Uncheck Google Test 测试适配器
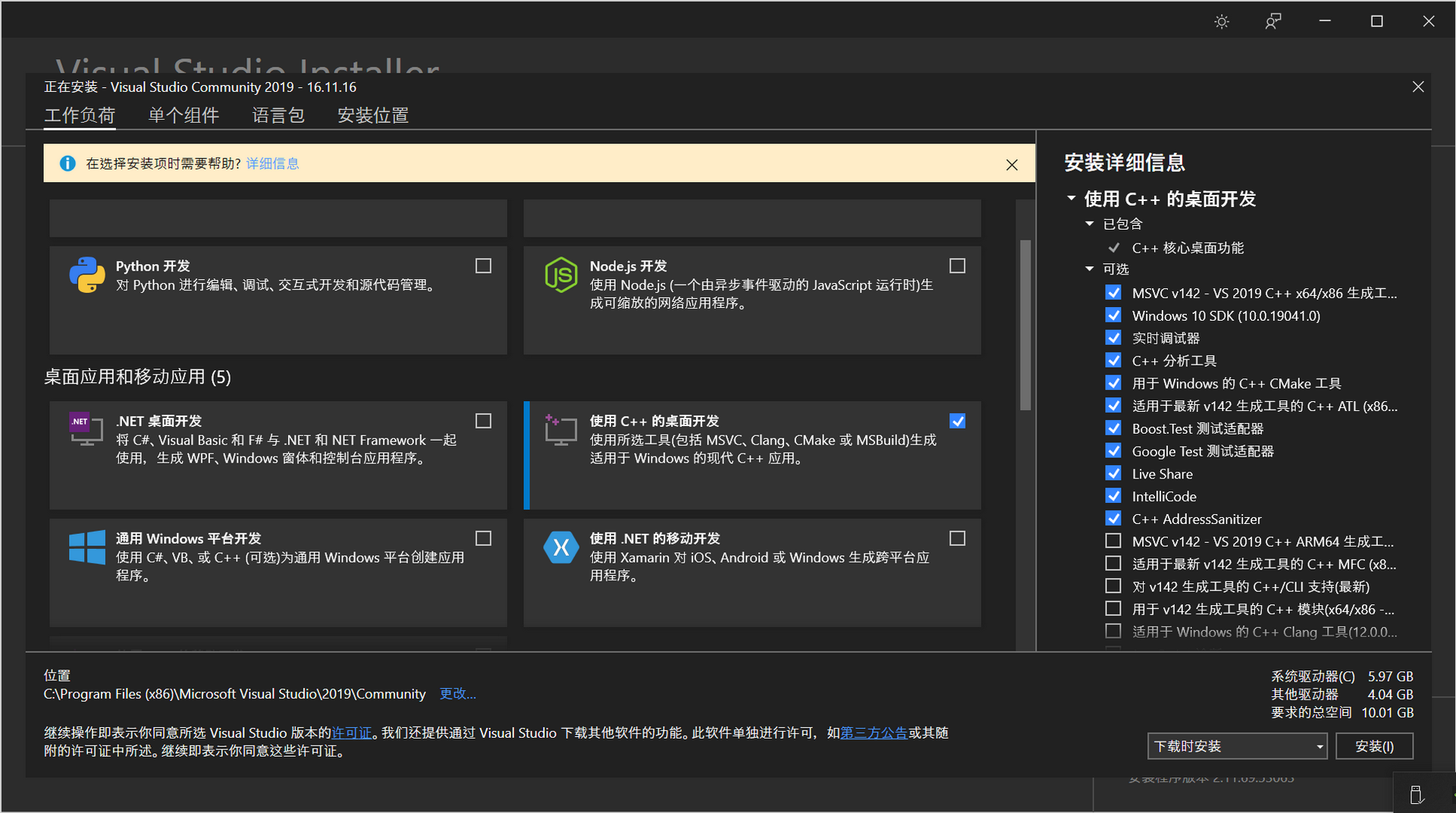The width and height of the screenshot is (1456, 813). click(1113, 451)
